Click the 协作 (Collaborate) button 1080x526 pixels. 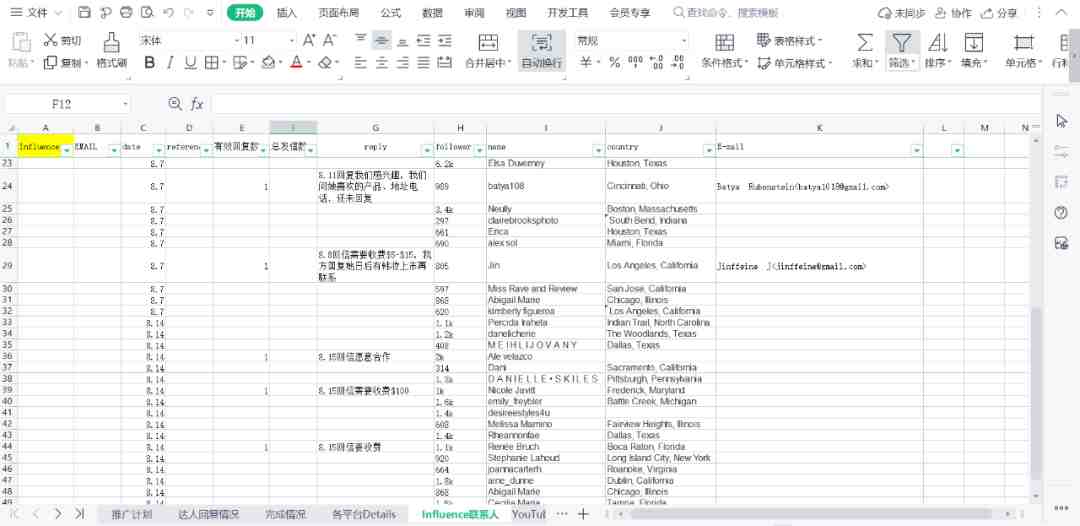pyautogui.click(x=953, y=13)
